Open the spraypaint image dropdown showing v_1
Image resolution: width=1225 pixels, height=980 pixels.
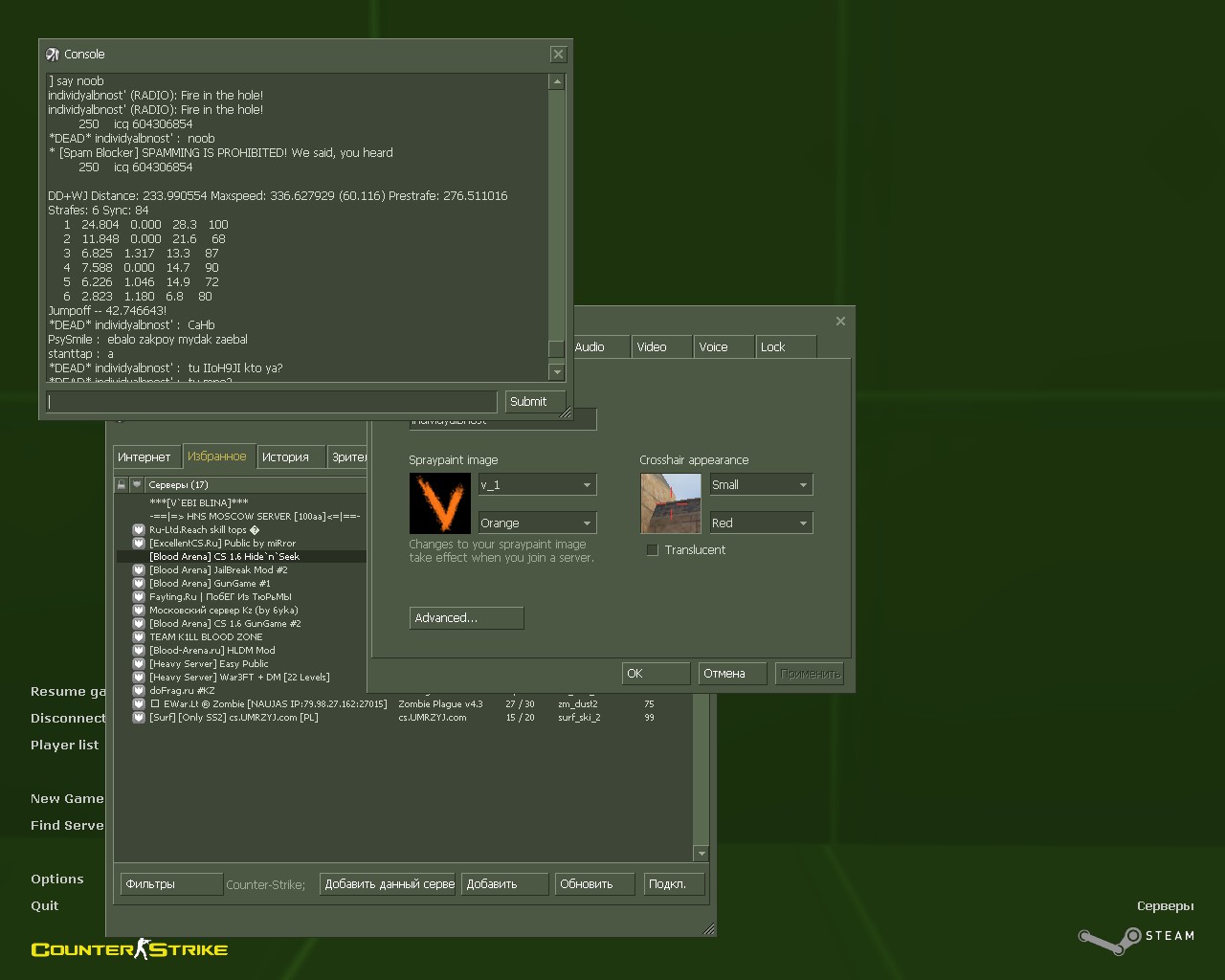point(537,485)
